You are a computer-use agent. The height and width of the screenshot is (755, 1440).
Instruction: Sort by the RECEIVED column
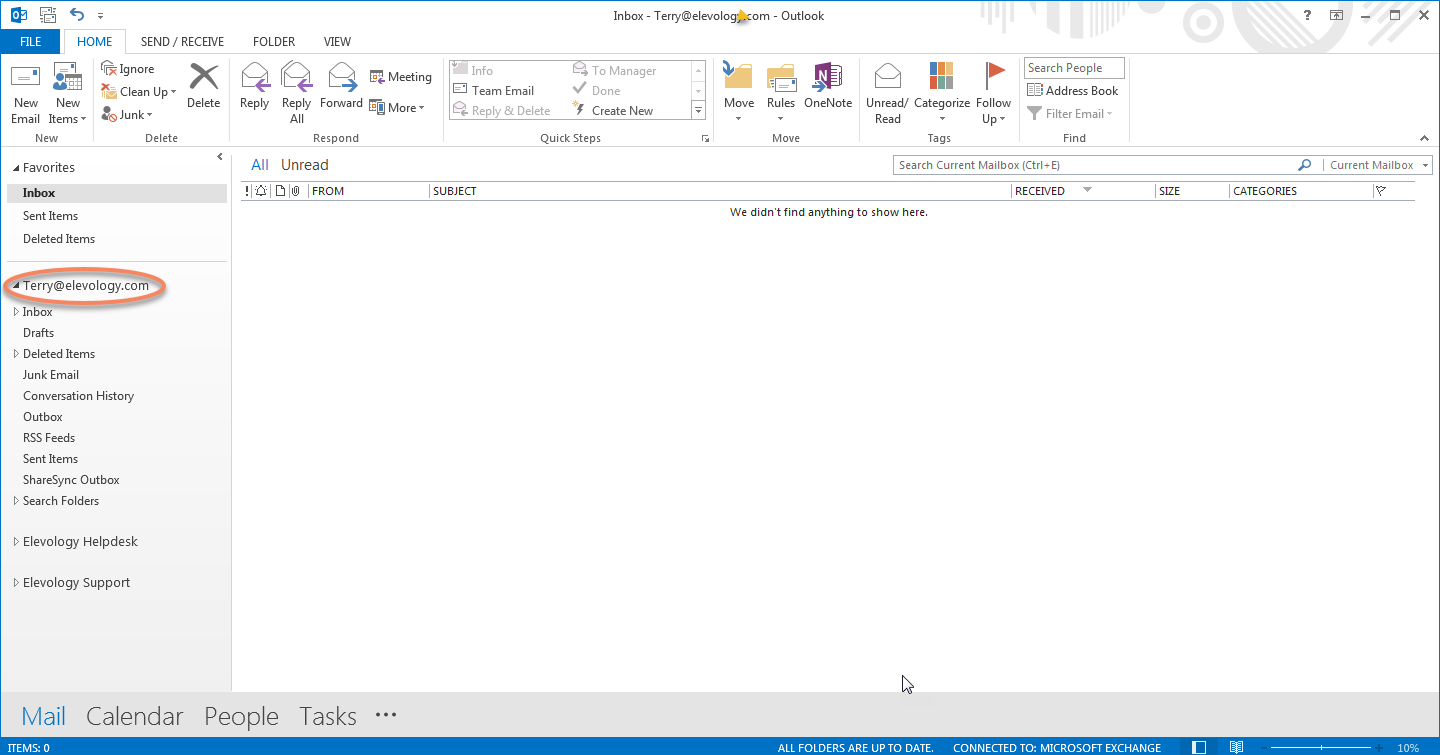tap(1083, 191)
